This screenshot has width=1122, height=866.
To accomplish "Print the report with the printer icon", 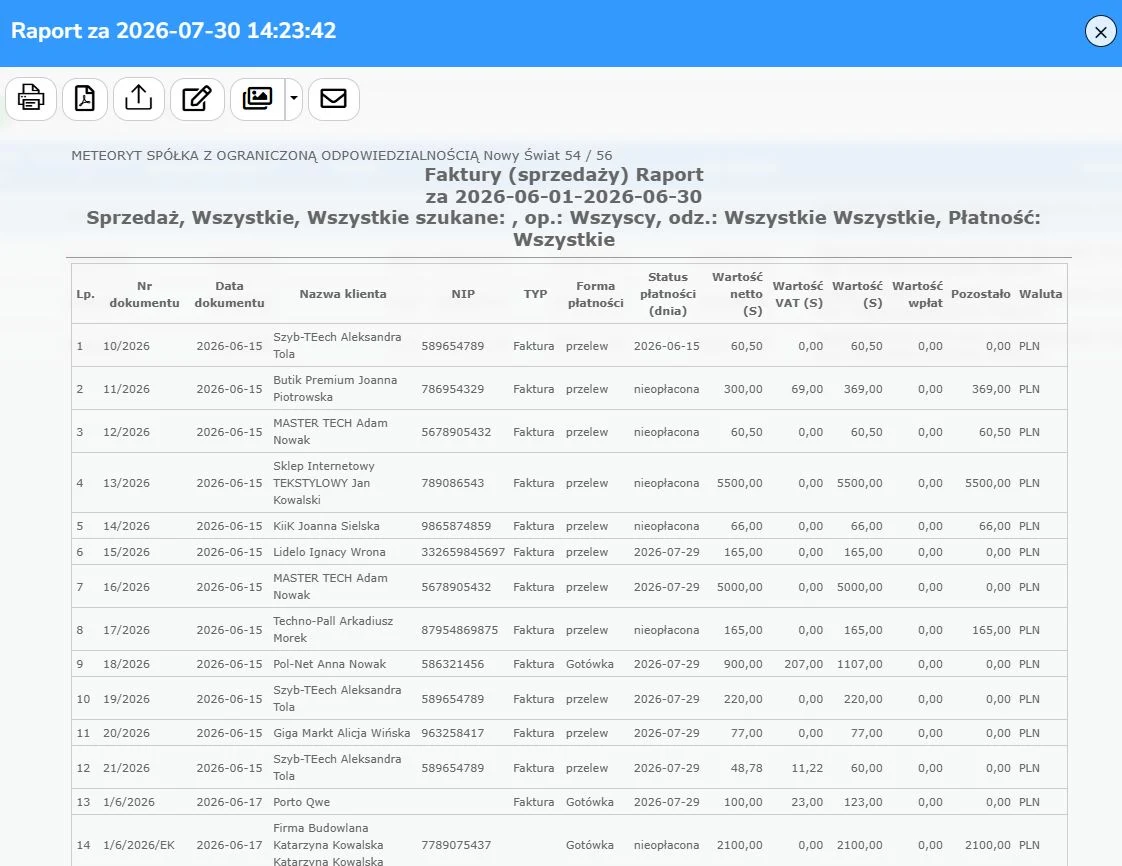I will click(x=31, y=99).
